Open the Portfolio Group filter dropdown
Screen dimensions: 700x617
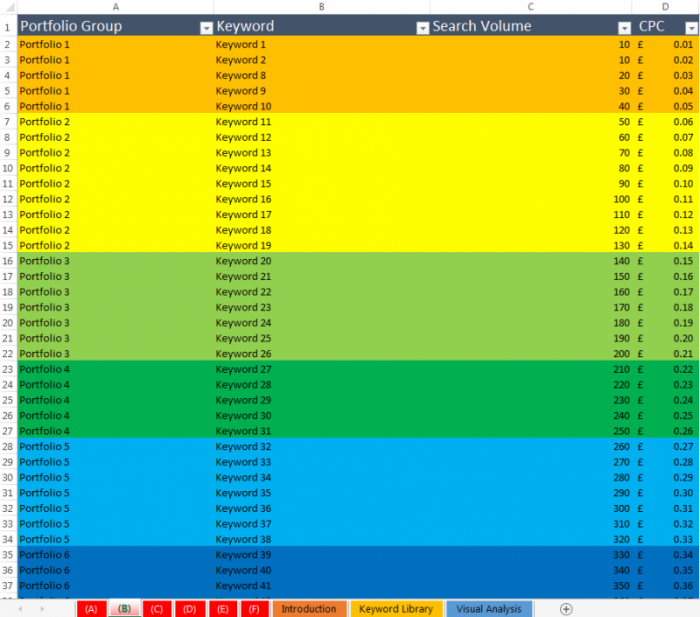206,28
